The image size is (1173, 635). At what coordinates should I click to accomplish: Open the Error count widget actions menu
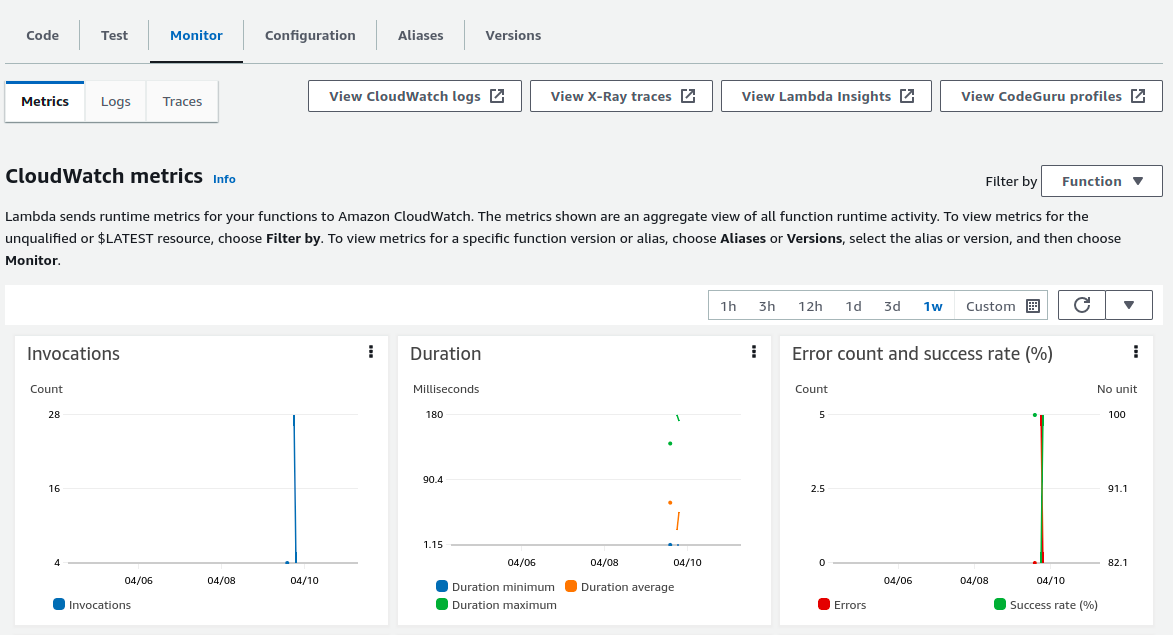[x=1136, y=352]
